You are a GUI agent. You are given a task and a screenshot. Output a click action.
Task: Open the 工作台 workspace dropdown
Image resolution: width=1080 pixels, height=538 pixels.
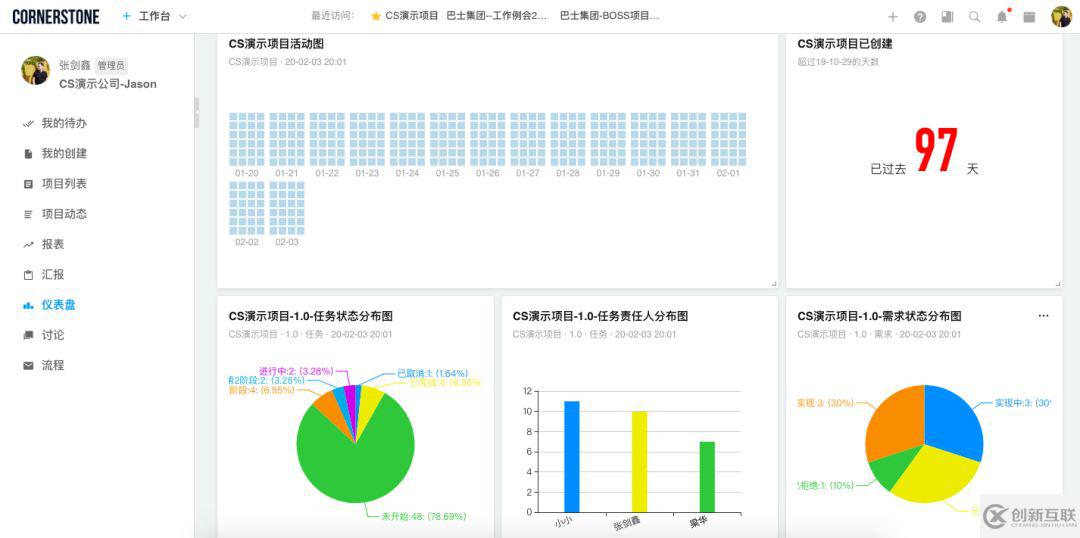click(x=163, y=17)
